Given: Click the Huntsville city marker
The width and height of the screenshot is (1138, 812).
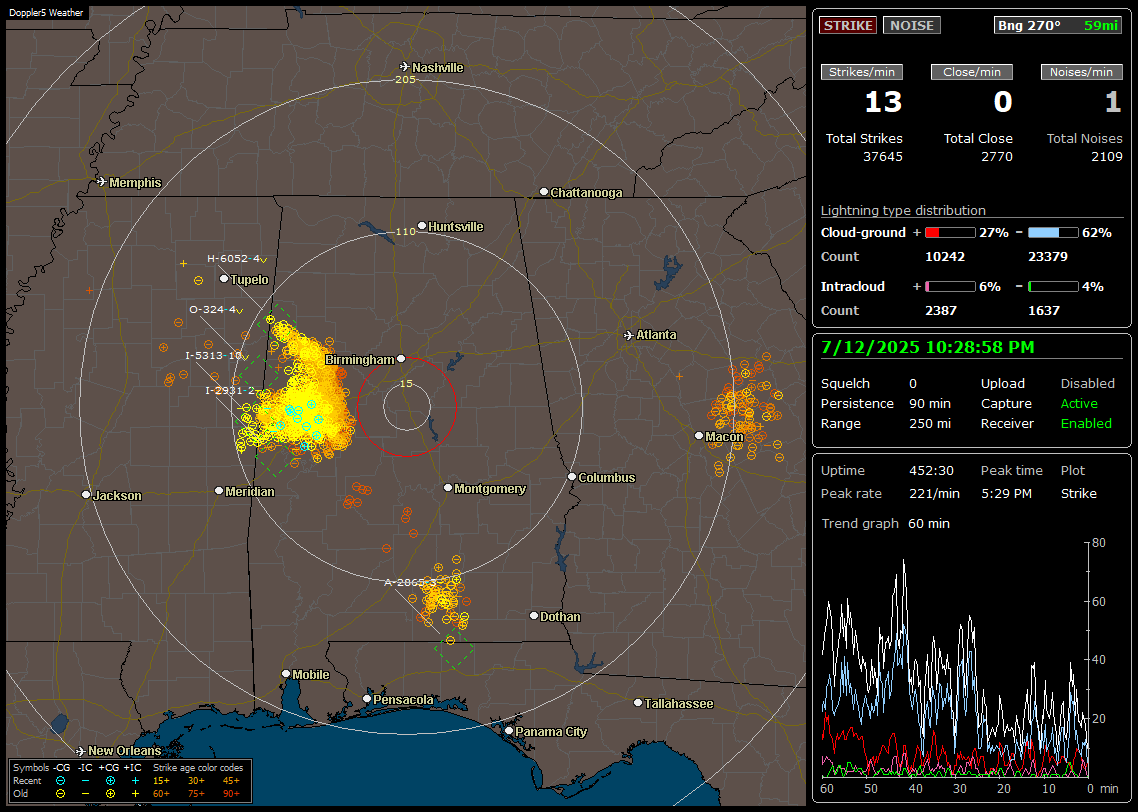Looking at the screenshot, I should (422, 226).
